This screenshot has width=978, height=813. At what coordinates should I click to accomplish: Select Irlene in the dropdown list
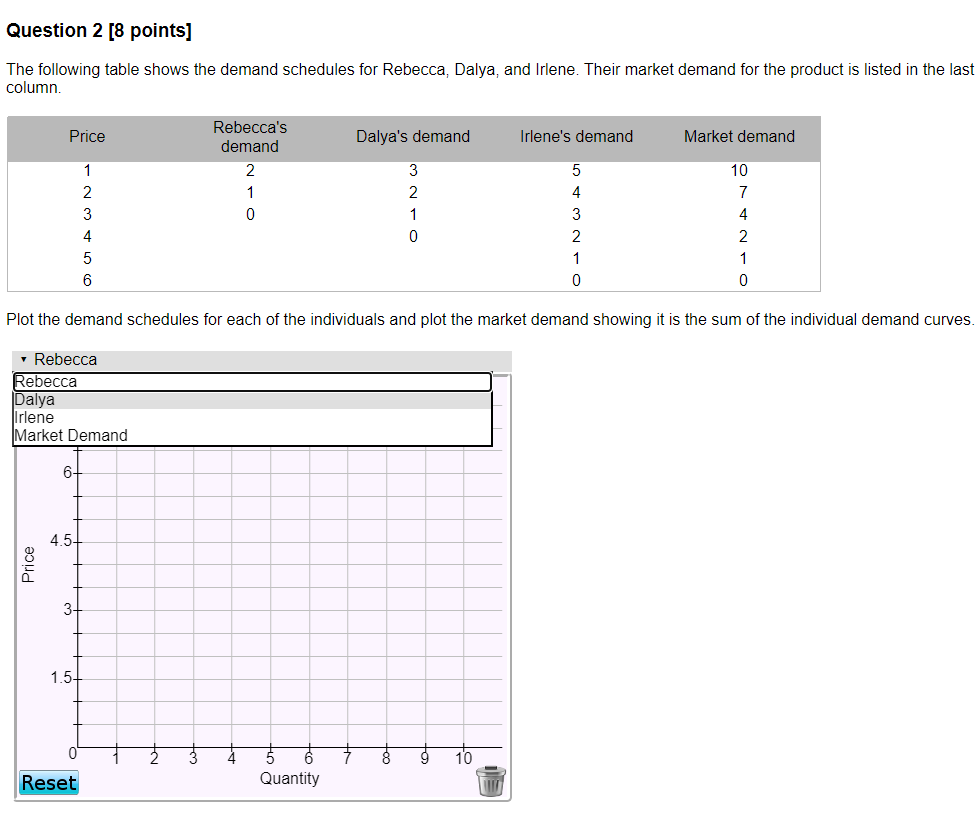click(x=253, y=417)
